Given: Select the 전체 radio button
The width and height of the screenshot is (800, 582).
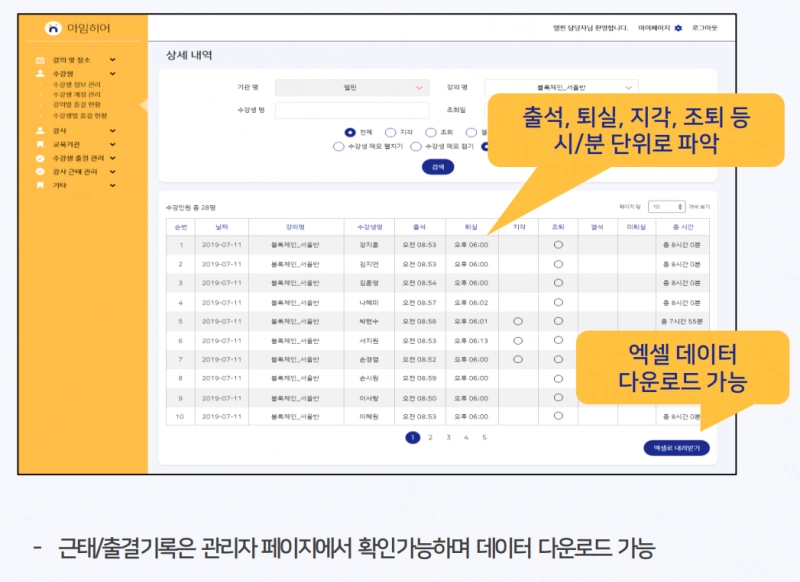Looking at the screenshot, I should [x=350, y=132].
